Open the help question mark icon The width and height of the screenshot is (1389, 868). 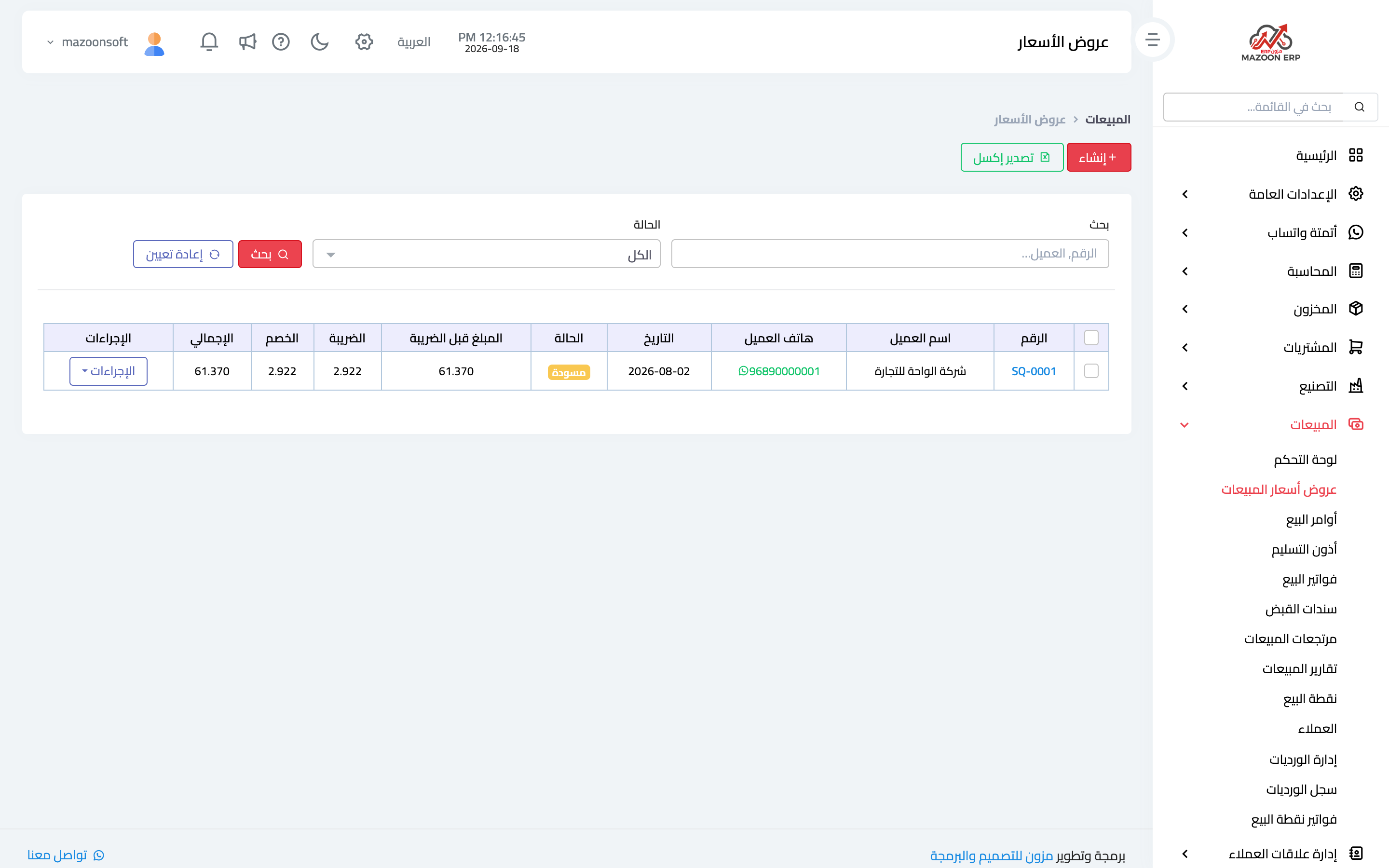281,42
